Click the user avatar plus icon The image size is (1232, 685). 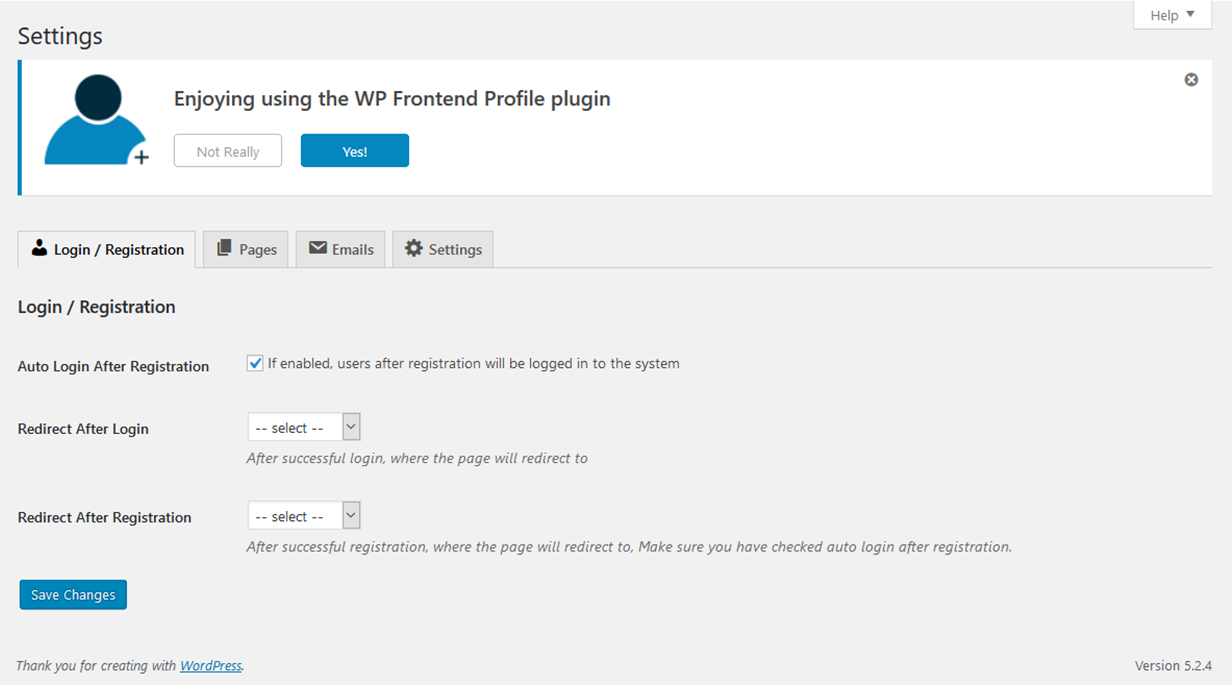tap(95, 122)
